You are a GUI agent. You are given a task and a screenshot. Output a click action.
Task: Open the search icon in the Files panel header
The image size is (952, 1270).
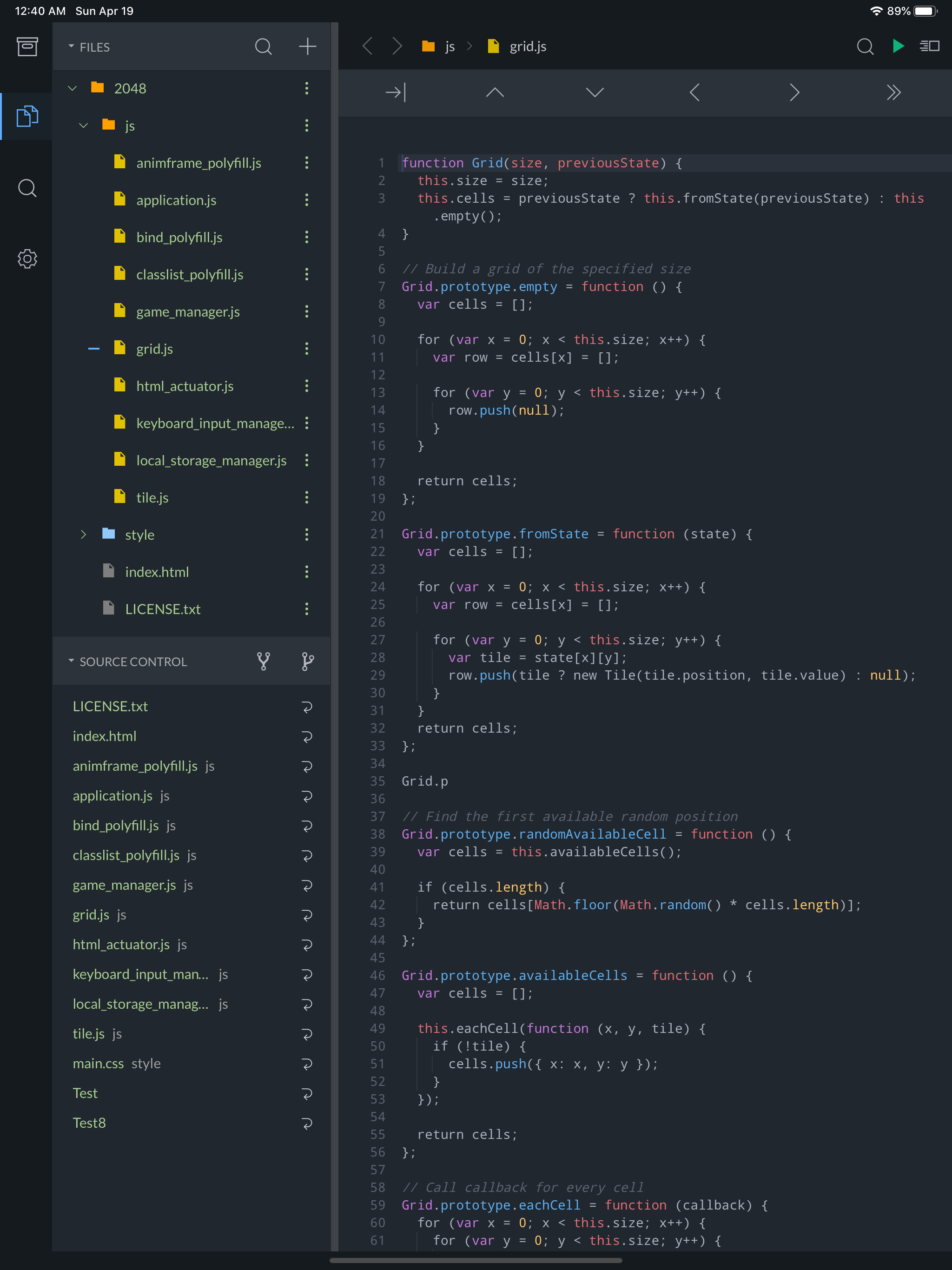coord(264,46)
